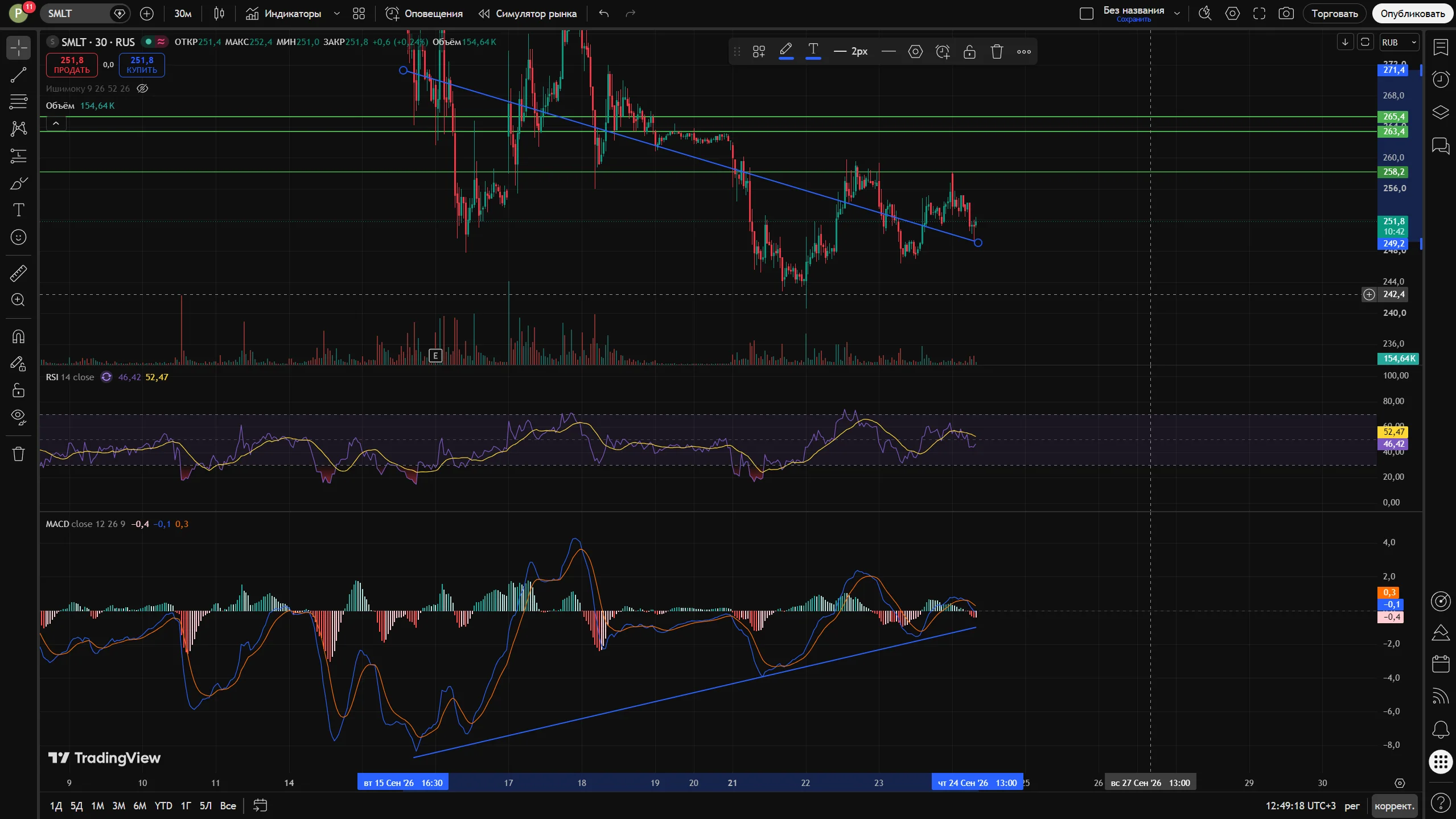Undo the last chart action

pyautogui.click(x=604, y=14)
